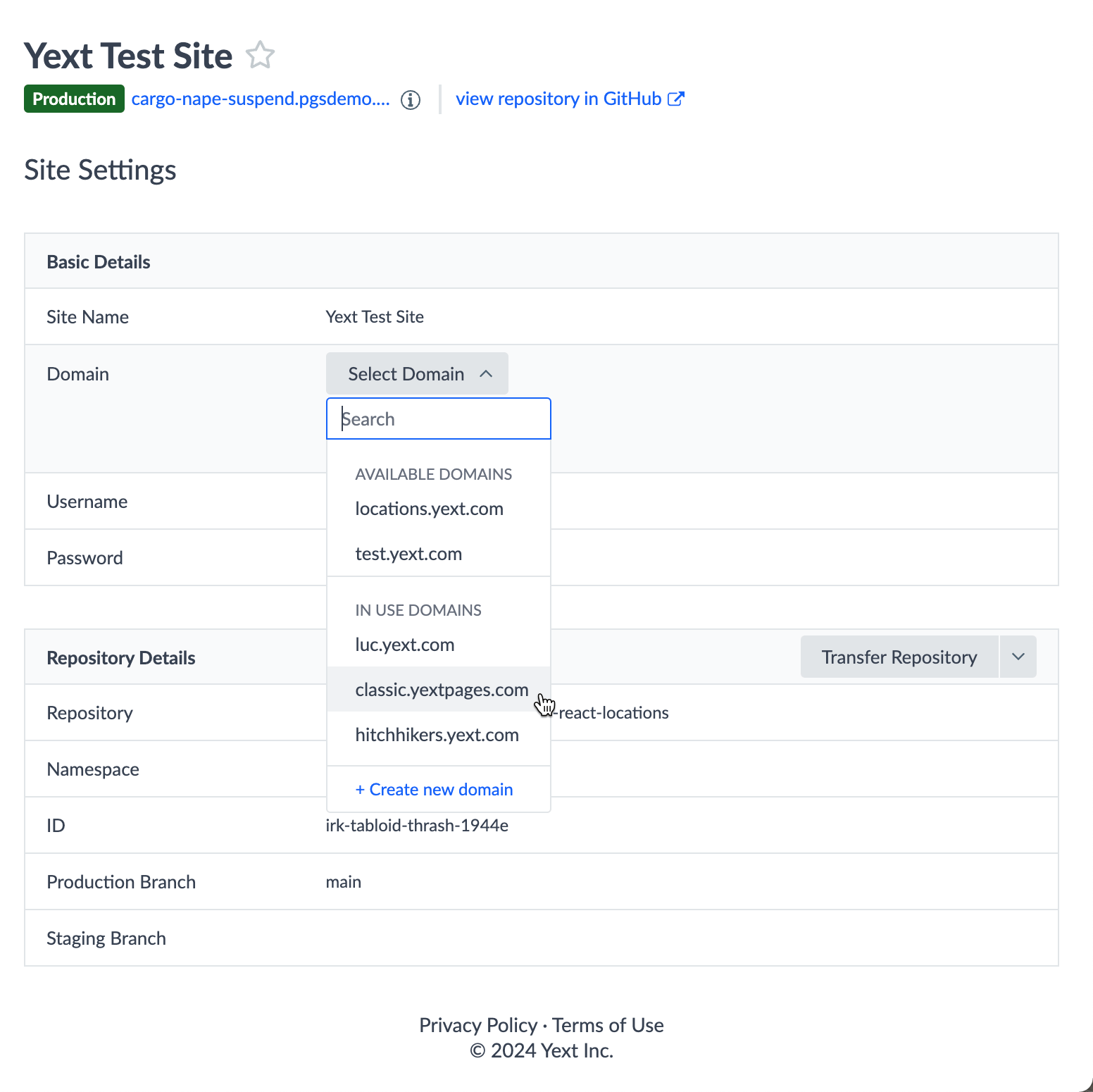The image size is (1093, 1092).
Task: Click the green Production badge
Action: coord(74,99)
